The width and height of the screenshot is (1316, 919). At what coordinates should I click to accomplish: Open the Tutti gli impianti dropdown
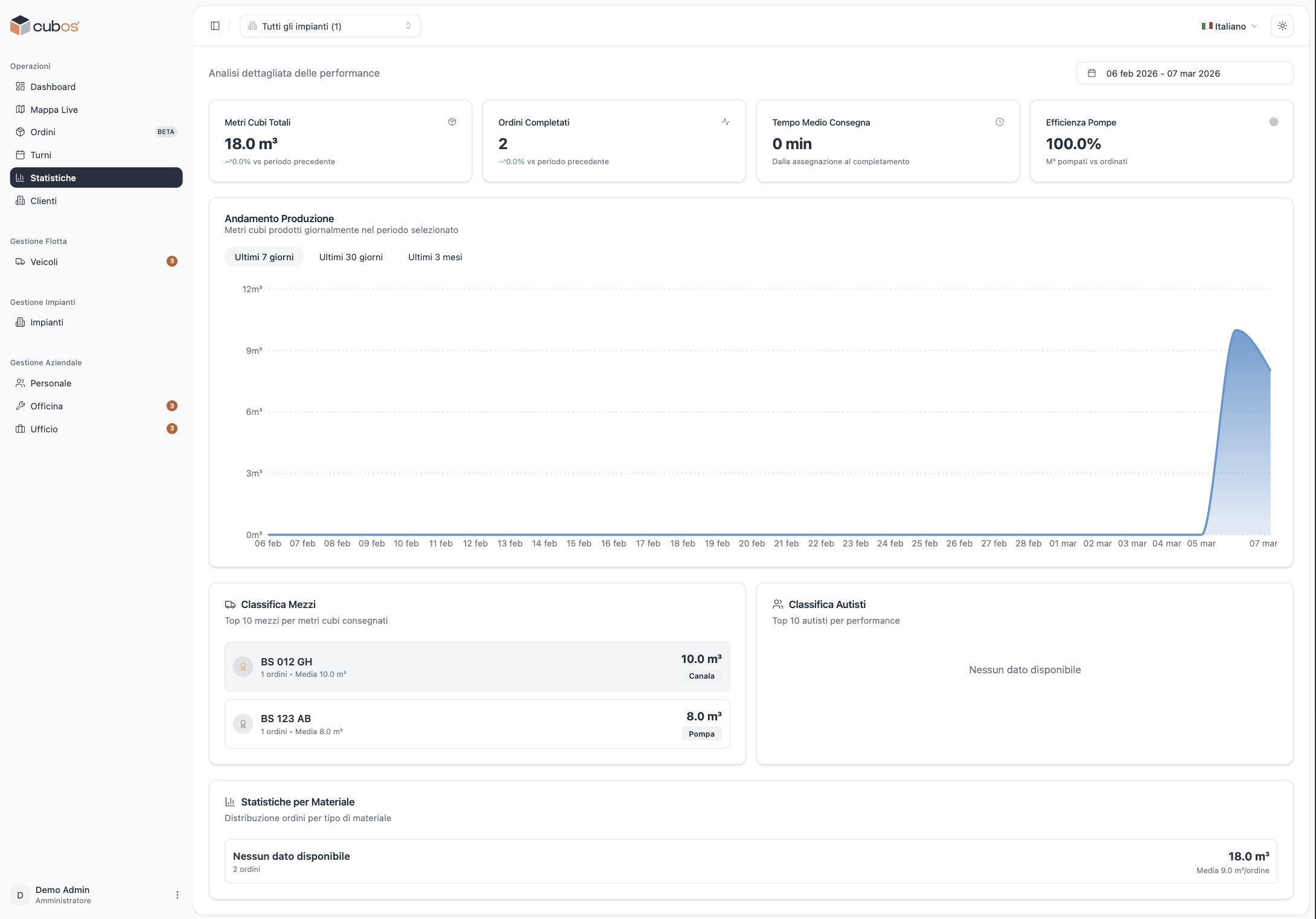tap(330, 26)
